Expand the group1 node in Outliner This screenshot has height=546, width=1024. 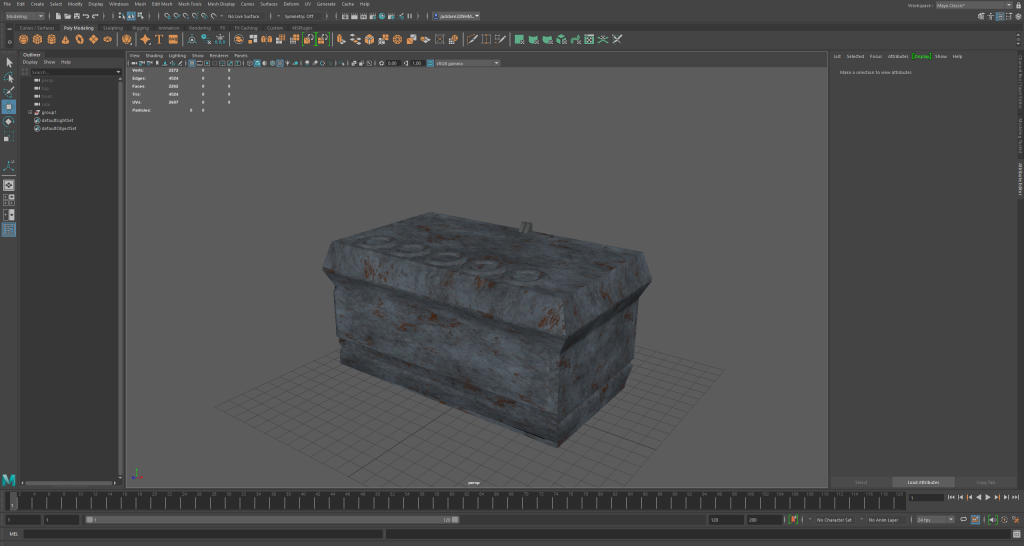30,112
